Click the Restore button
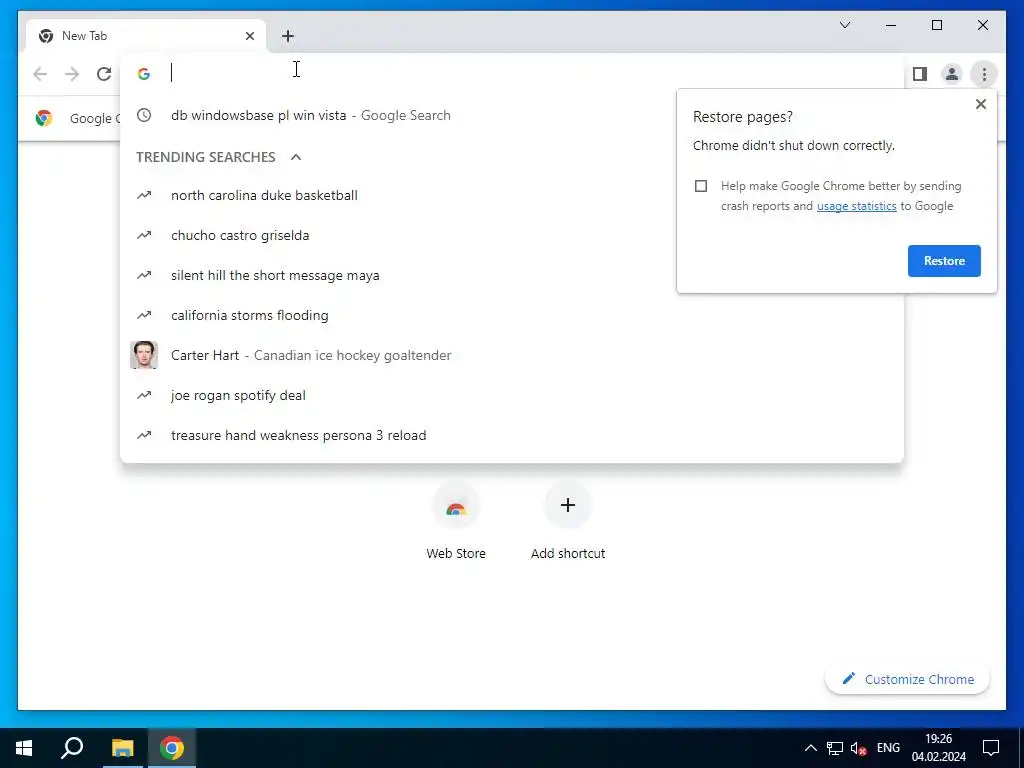The width and height of the screenshot is (1024, 768). tap(944, 261)
